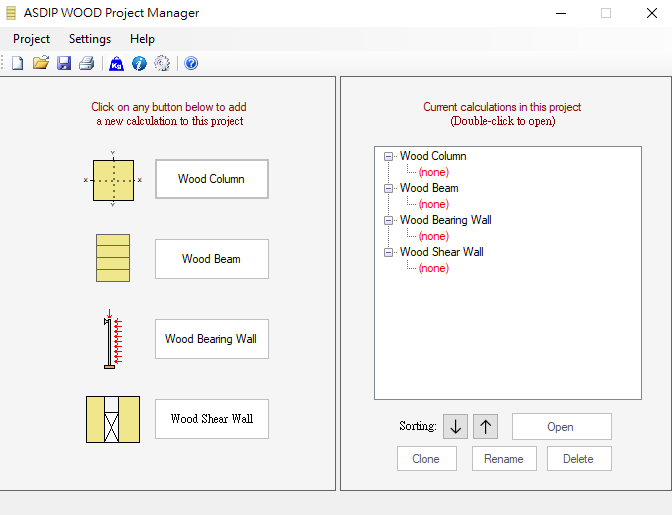Minimize the Project Manager window
Screen dimensions: 672x515
click(561, 13)
